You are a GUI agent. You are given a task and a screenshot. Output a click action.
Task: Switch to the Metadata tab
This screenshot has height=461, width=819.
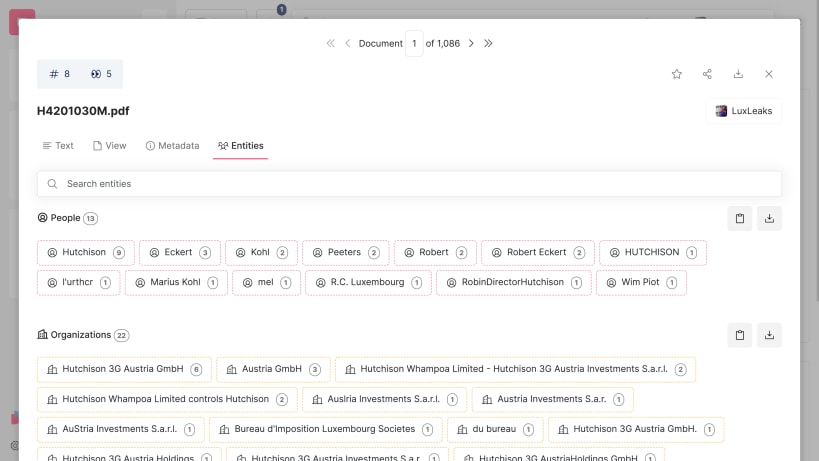(172, 146)
